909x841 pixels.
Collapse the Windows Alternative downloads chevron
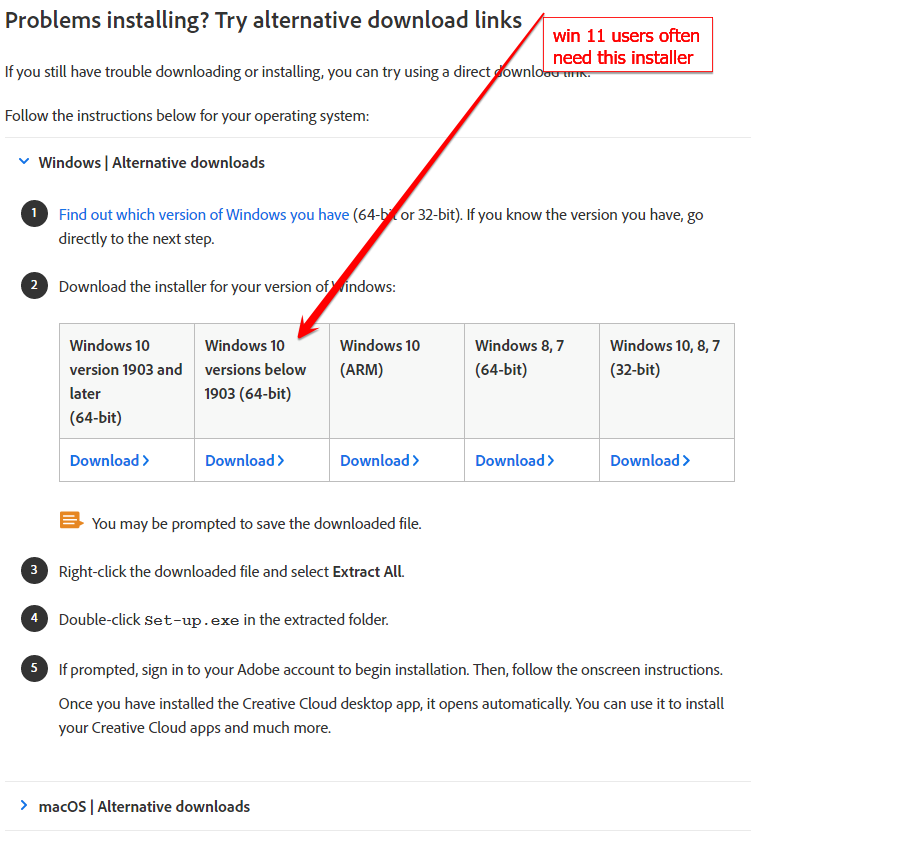point(24,162)
